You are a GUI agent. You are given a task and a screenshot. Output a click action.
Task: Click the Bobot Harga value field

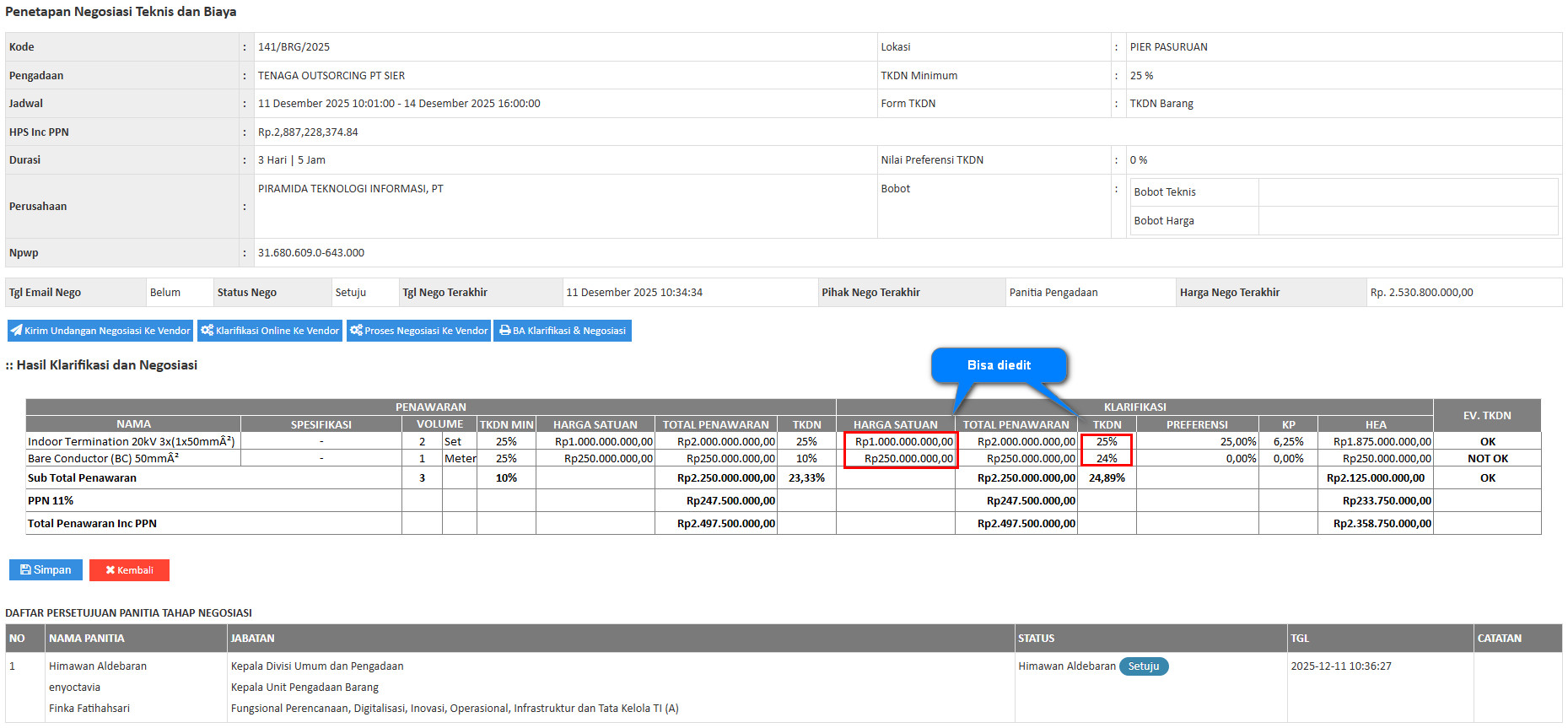(x=1407, y=221)
